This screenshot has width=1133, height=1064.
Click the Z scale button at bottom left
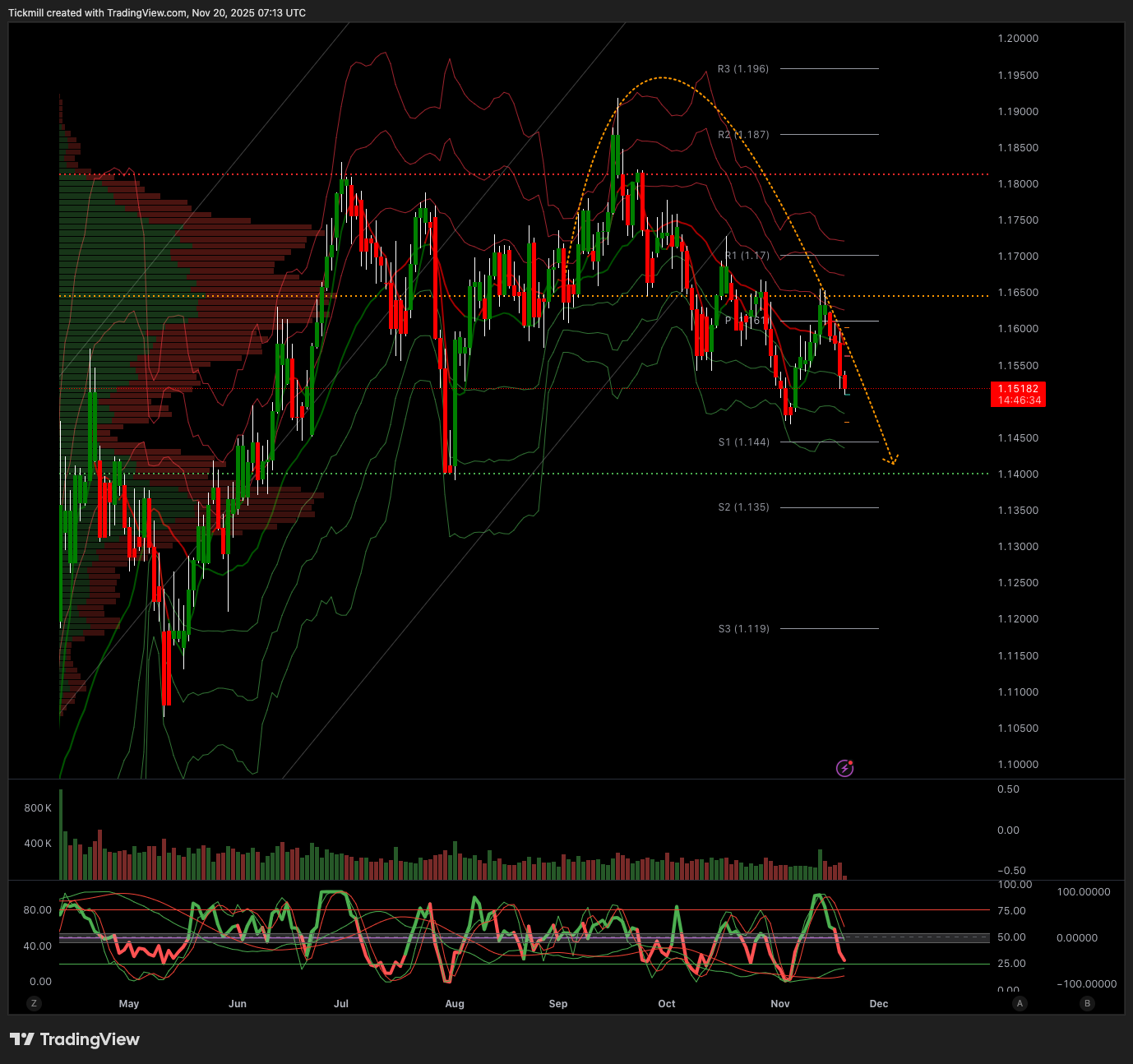point(34,1003)
